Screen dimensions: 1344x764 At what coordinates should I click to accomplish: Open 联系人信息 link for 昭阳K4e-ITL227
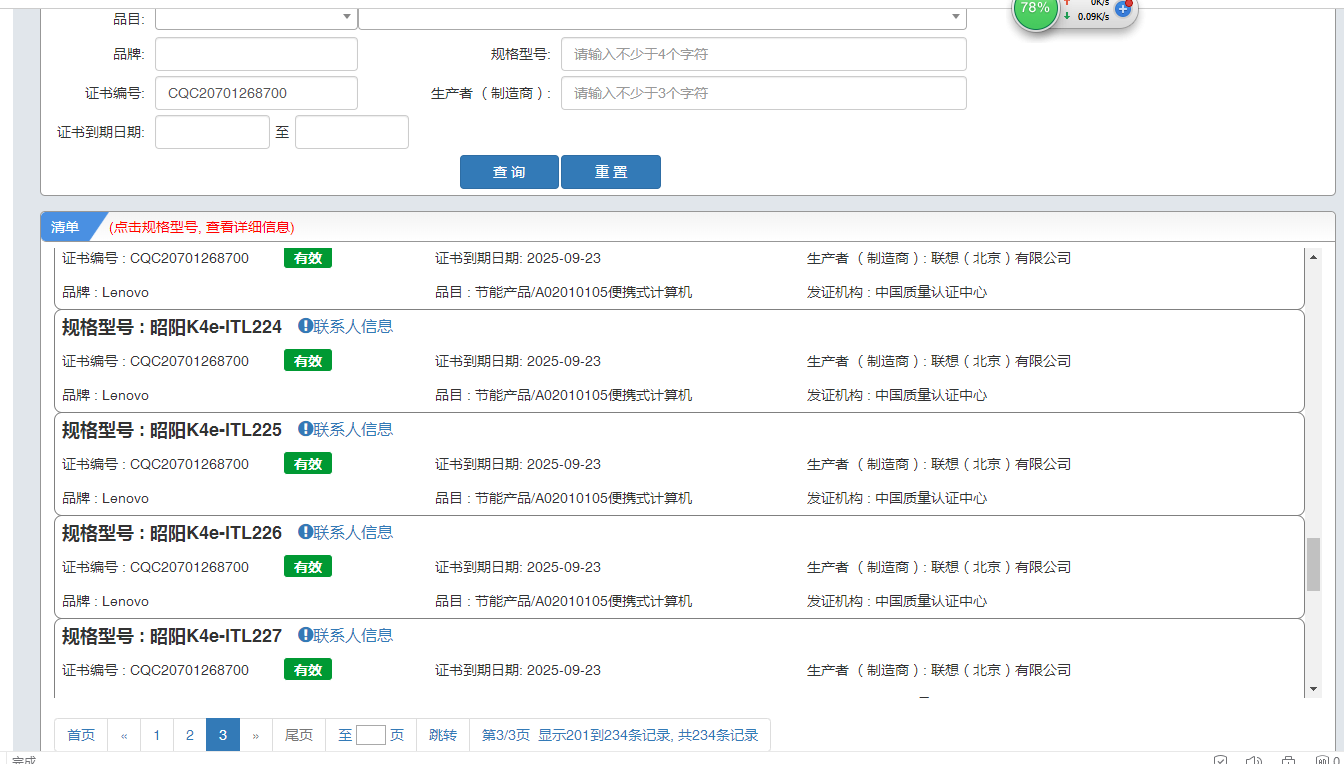(353, 635)
